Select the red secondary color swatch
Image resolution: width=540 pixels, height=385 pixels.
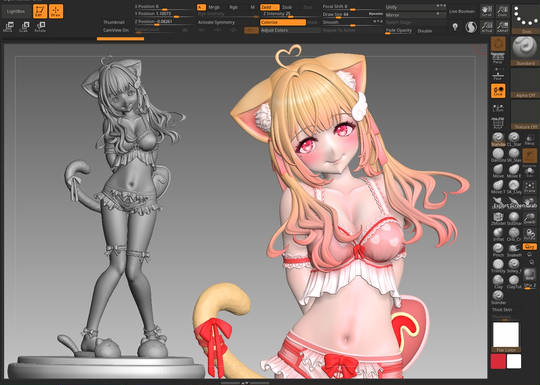[498, 362]
